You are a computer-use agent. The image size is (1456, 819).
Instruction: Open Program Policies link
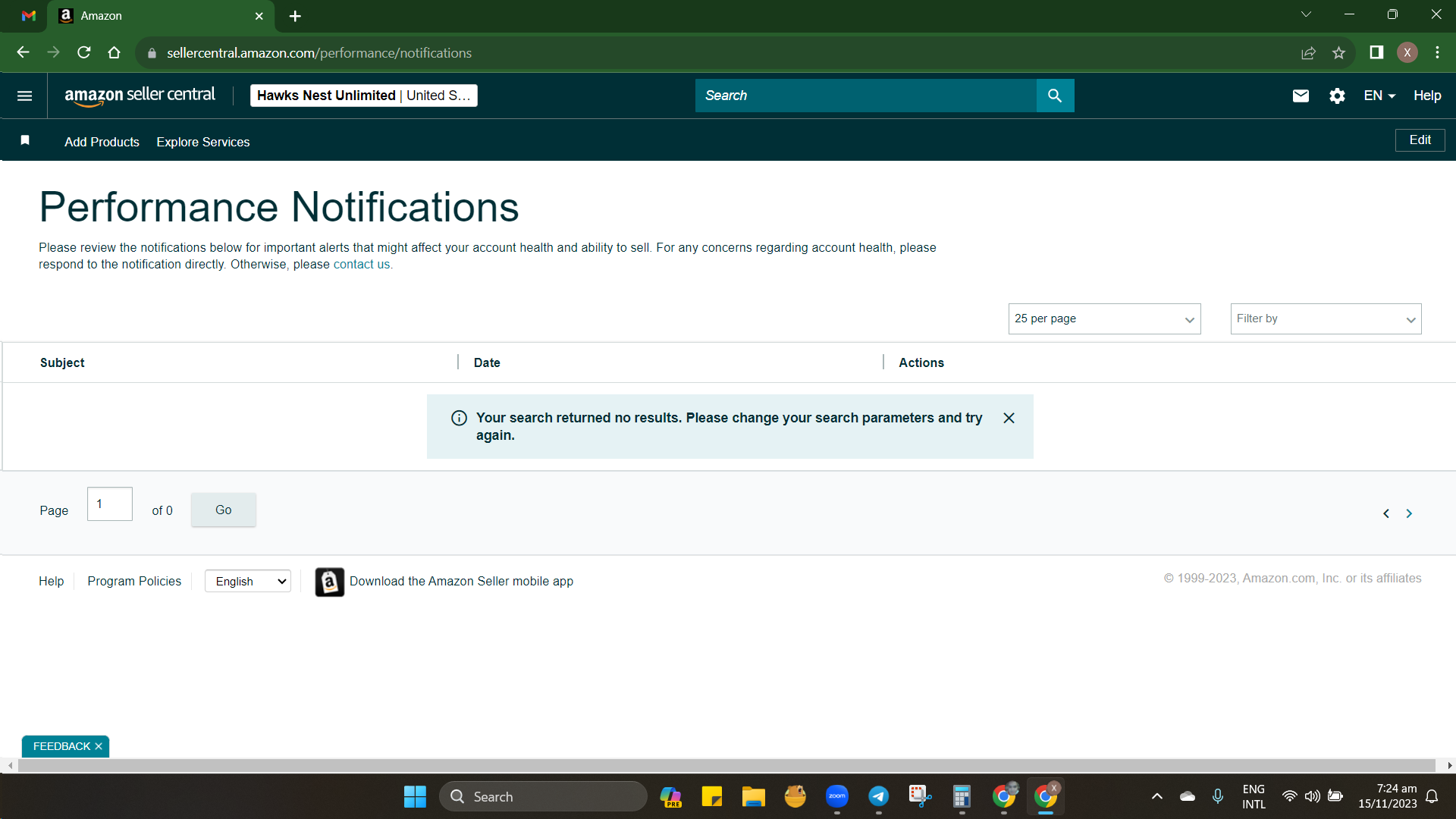coord(134,581)
